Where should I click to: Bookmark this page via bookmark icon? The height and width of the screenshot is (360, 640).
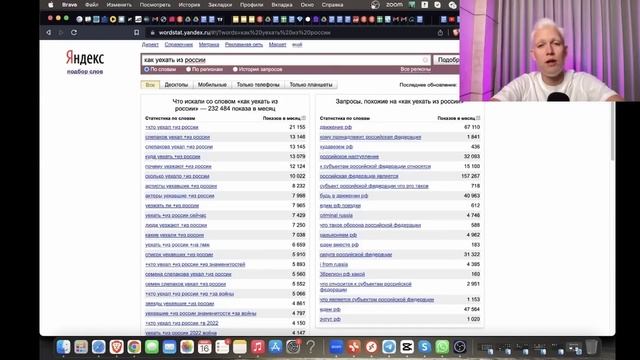click(x=137, y=32)
